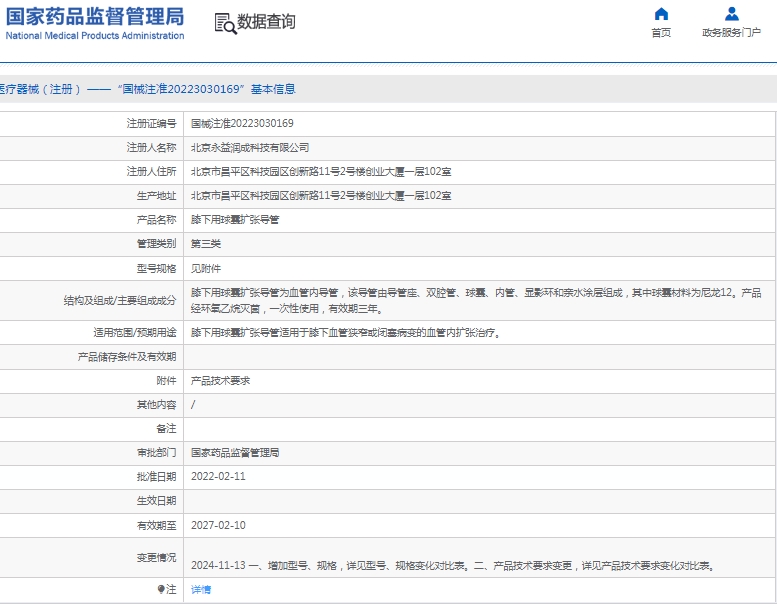Click the 型号规格 label
The width and height of the screenshot is (777, 607).
click(157, 269)
